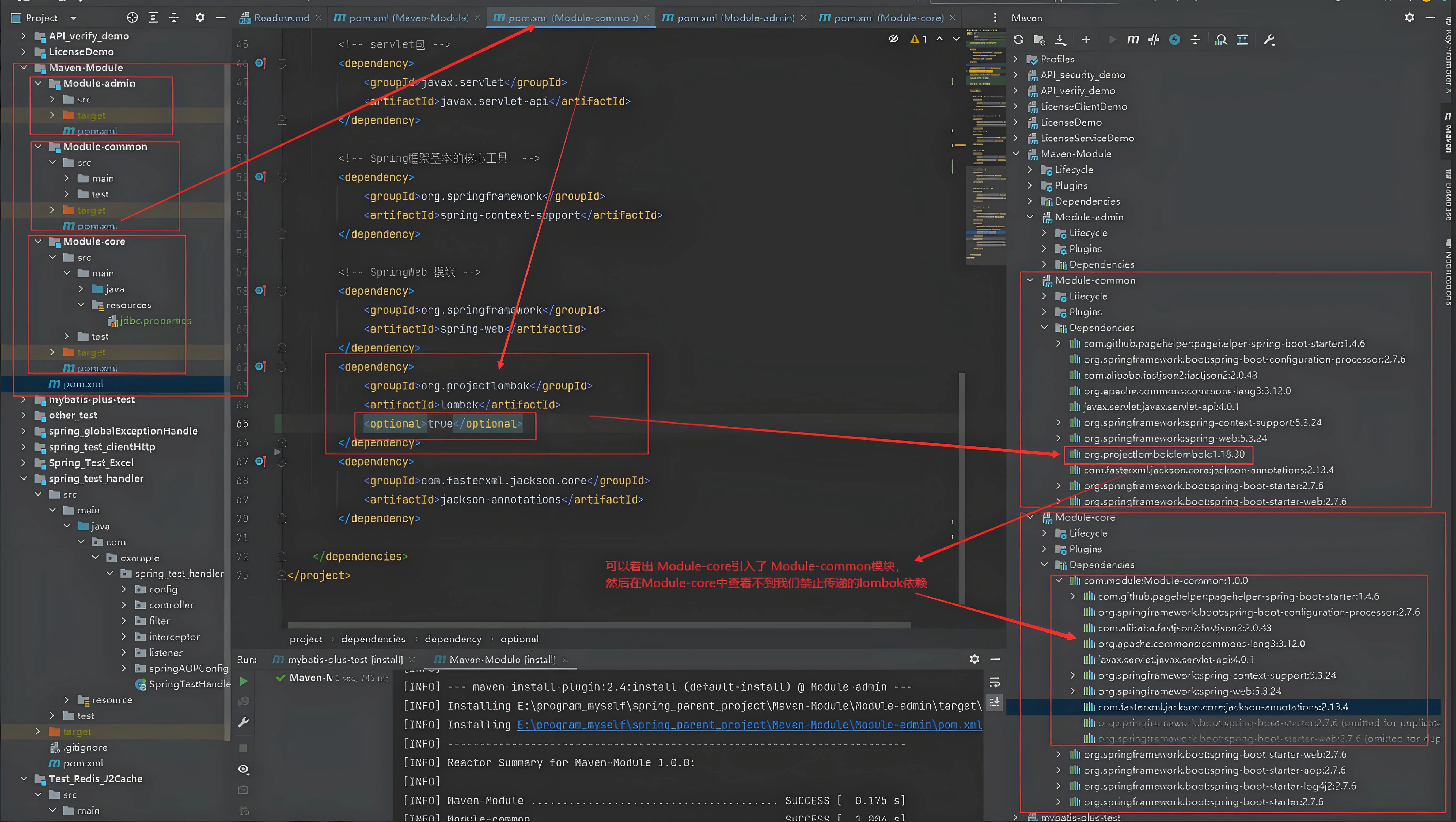Toggle soft-wrap in Run console

995,682
